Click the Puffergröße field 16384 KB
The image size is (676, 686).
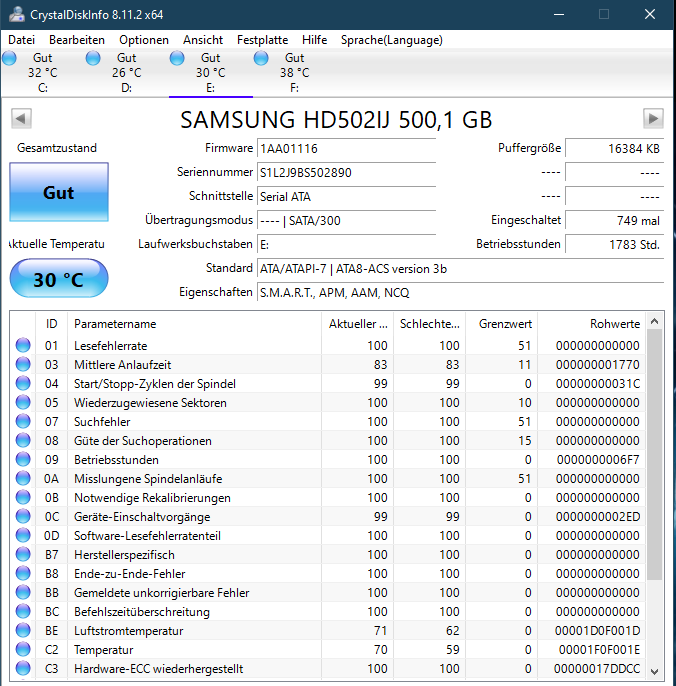click(x=614, y=149)
